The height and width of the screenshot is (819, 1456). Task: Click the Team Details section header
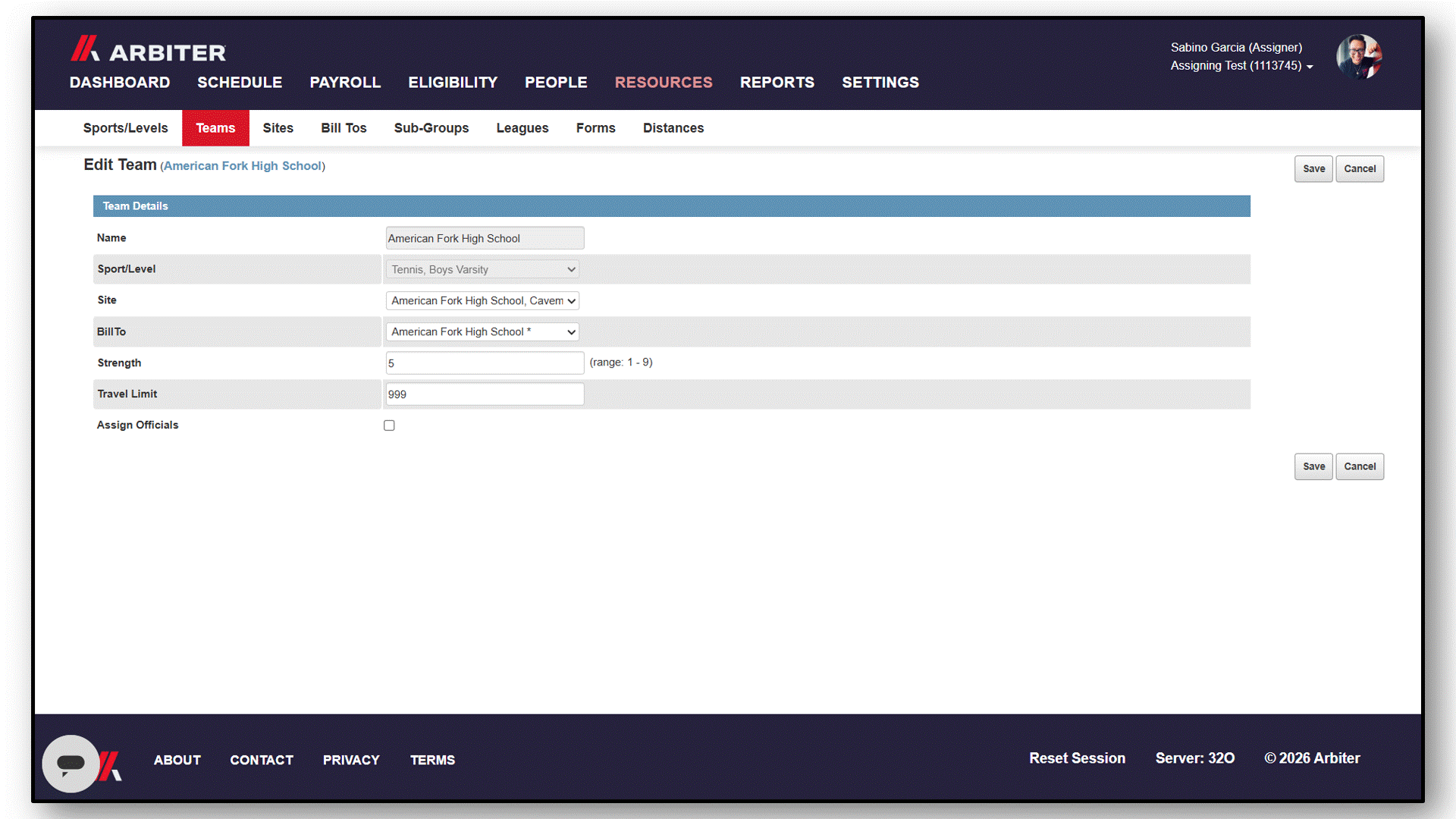671,206
